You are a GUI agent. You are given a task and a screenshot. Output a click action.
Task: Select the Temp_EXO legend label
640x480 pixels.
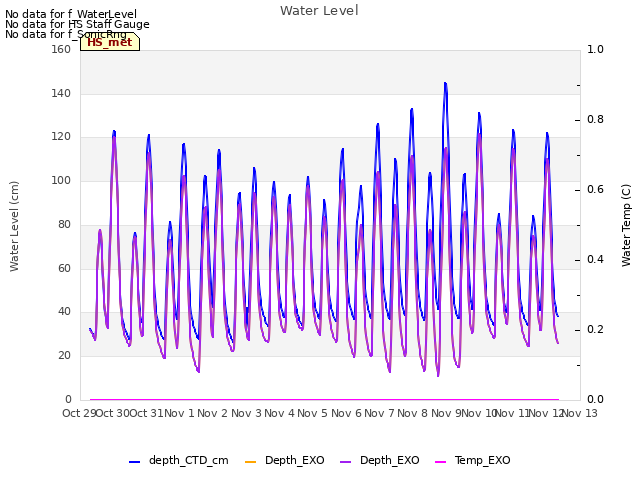coord(482,460)
